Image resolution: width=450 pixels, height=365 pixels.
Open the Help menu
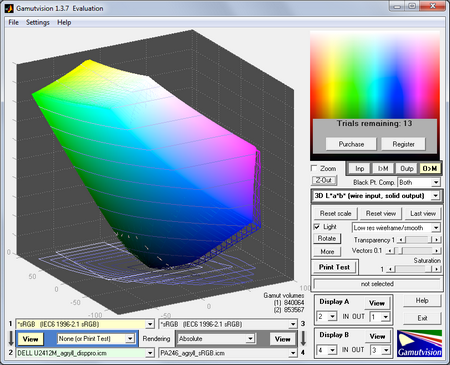(x=64, y=22)
